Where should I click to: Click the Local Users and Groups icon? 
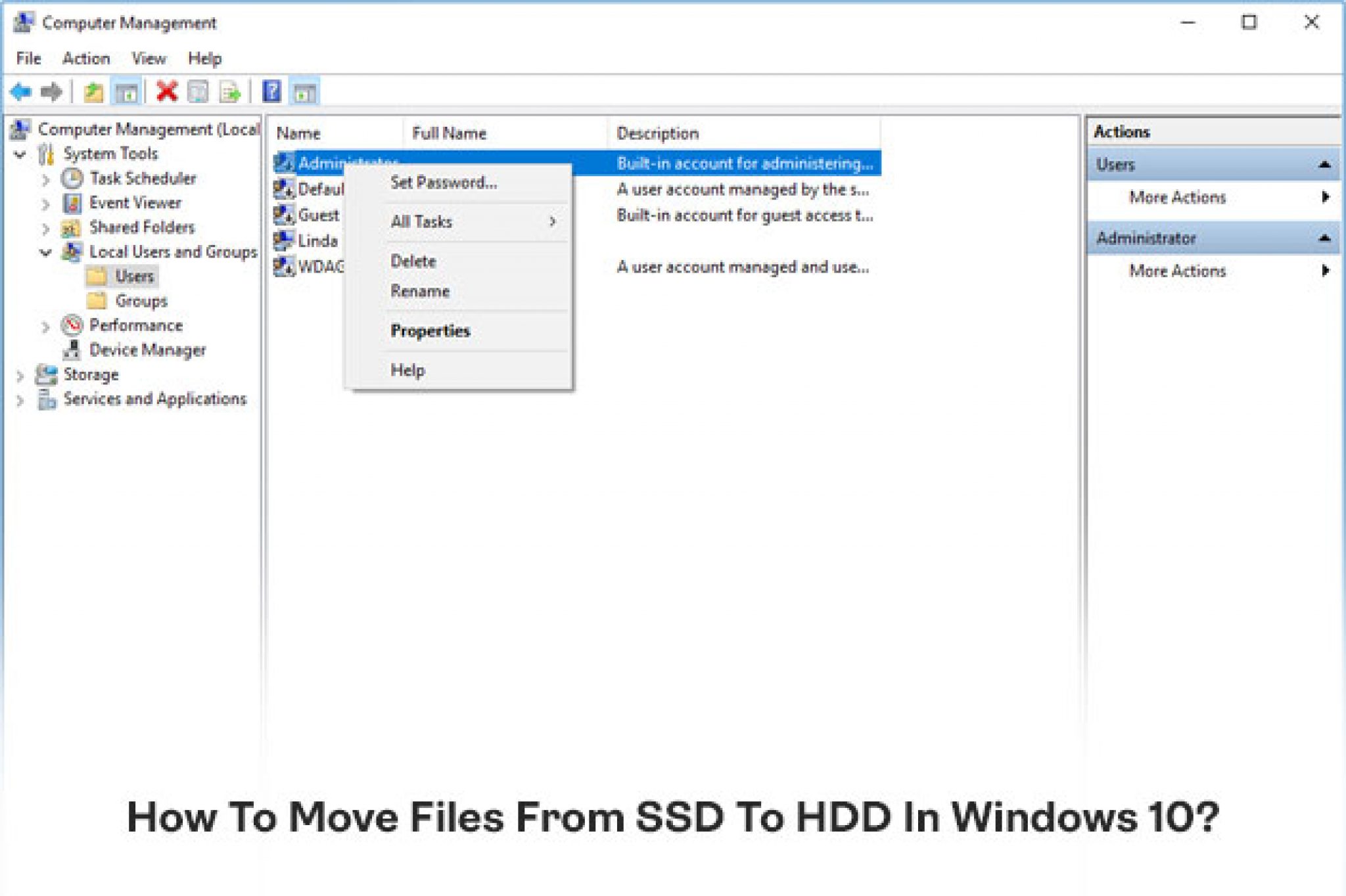pyautogui.click(x=72, y=252)
